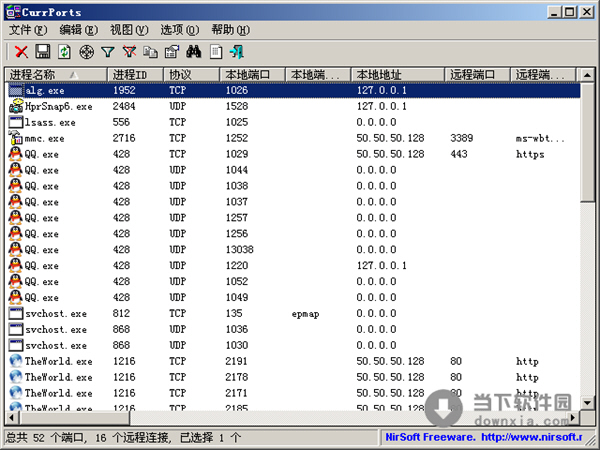Select the HprSnap6.exe row name
The height and width of the screenshot is (450, 600).
pos(59,106)
